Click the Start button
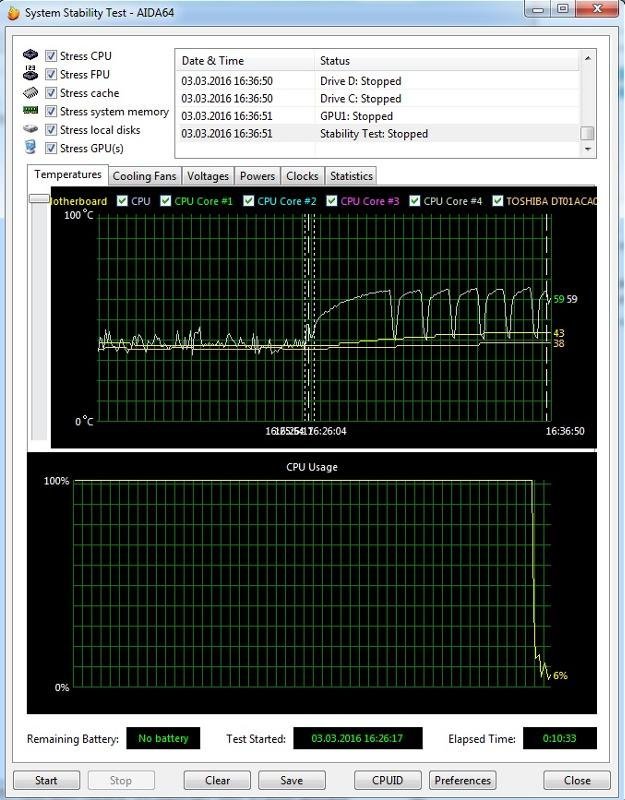 [x=46, y=780]
